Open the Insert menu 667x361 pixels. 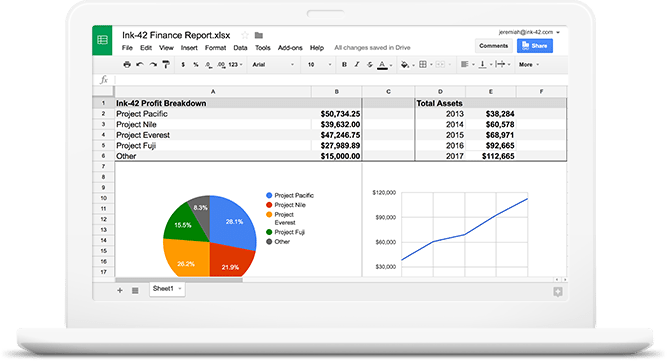pyautogui.click(x=189, y=48)
